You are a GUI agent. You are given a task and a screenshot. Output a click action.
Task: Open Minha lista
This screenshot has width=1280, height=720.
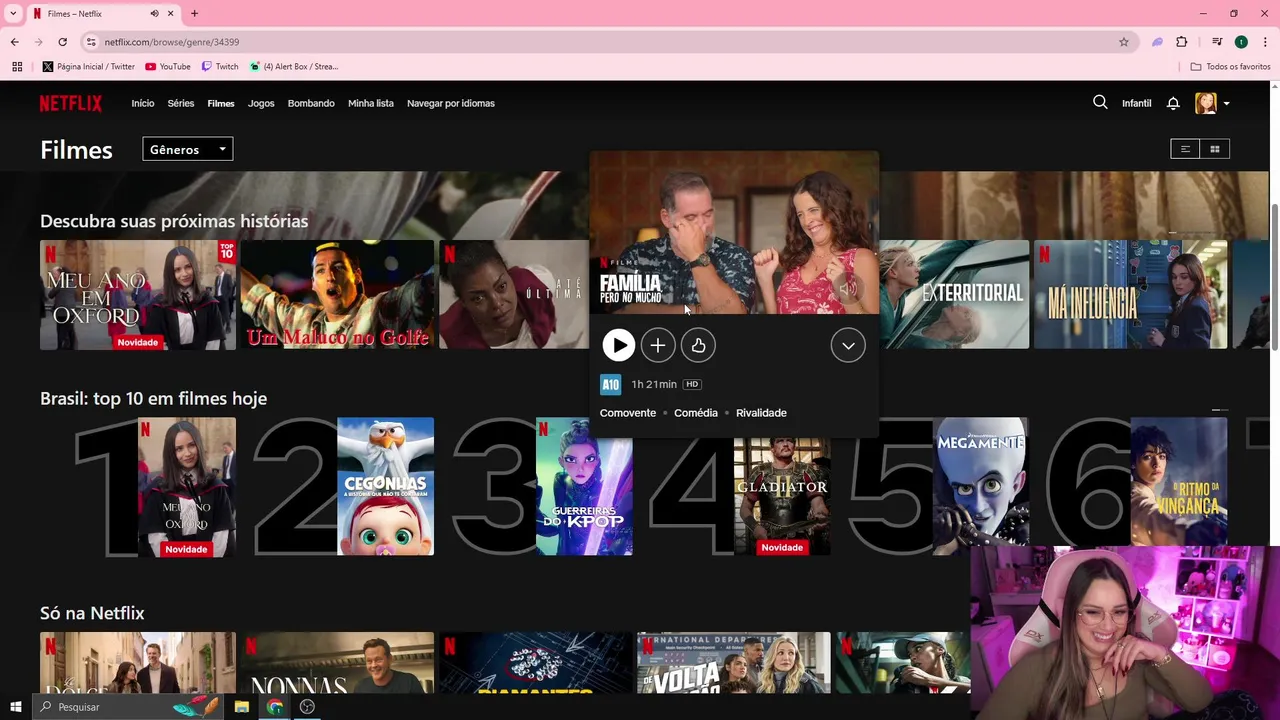[x=371, y=103]
